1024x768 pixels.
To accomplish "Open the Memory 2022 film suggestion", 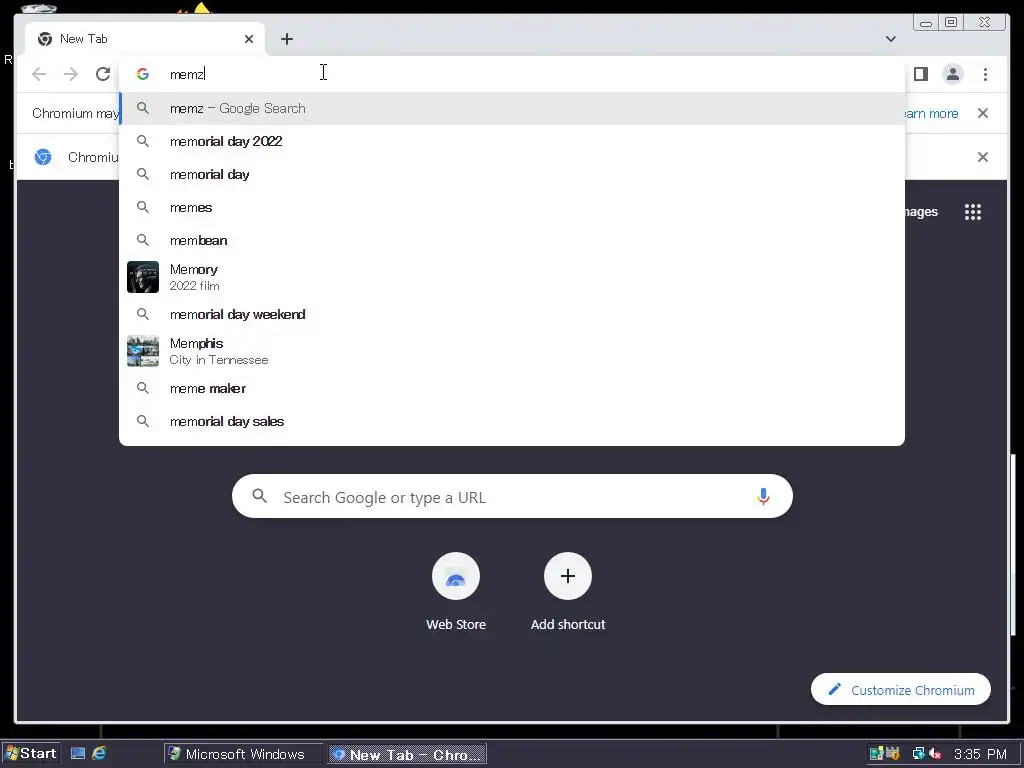I will tap(512, 277).
